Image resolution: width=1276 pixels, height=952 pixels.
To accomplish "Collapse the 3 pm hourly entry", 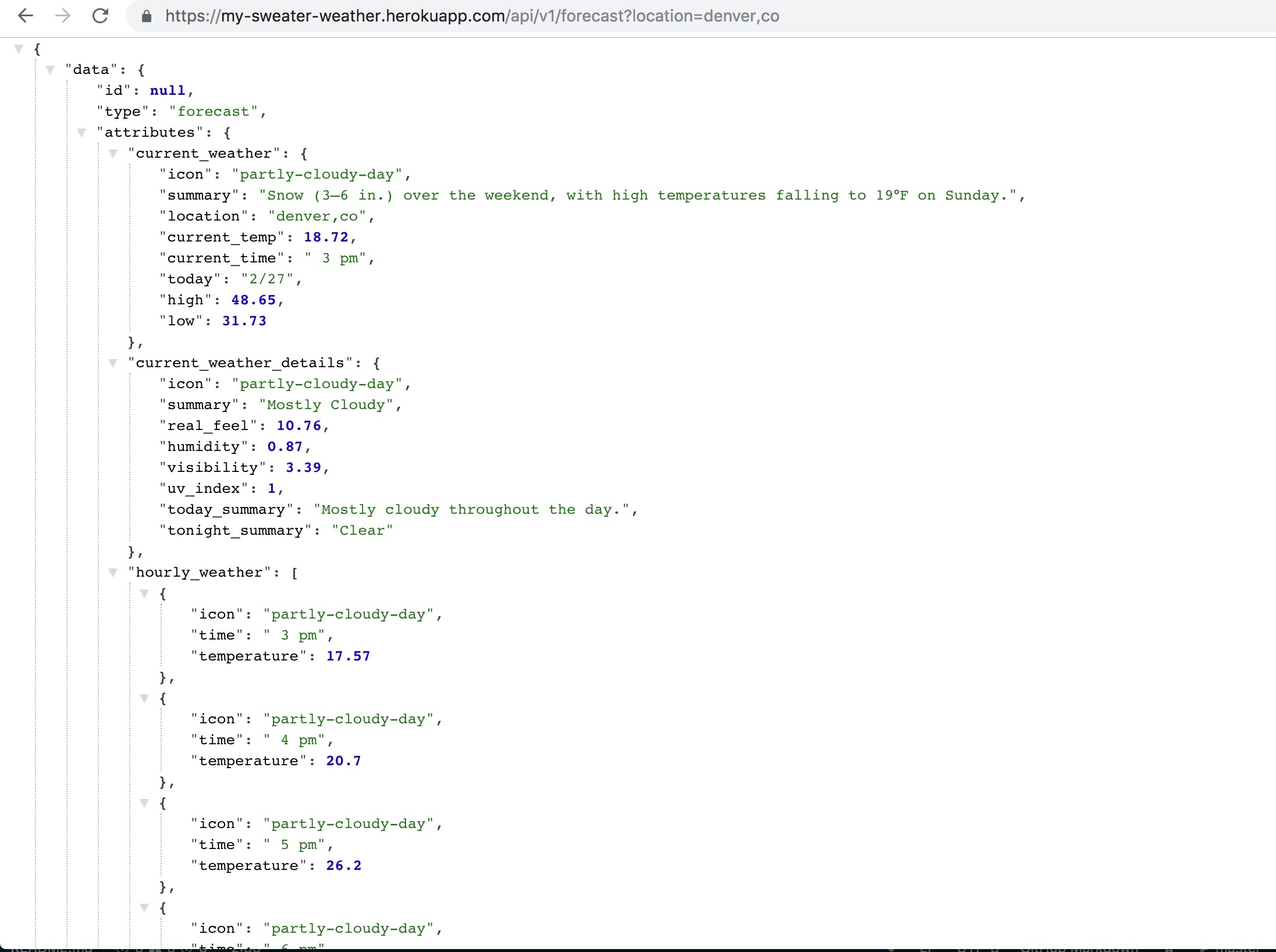I will coord(144,594).
